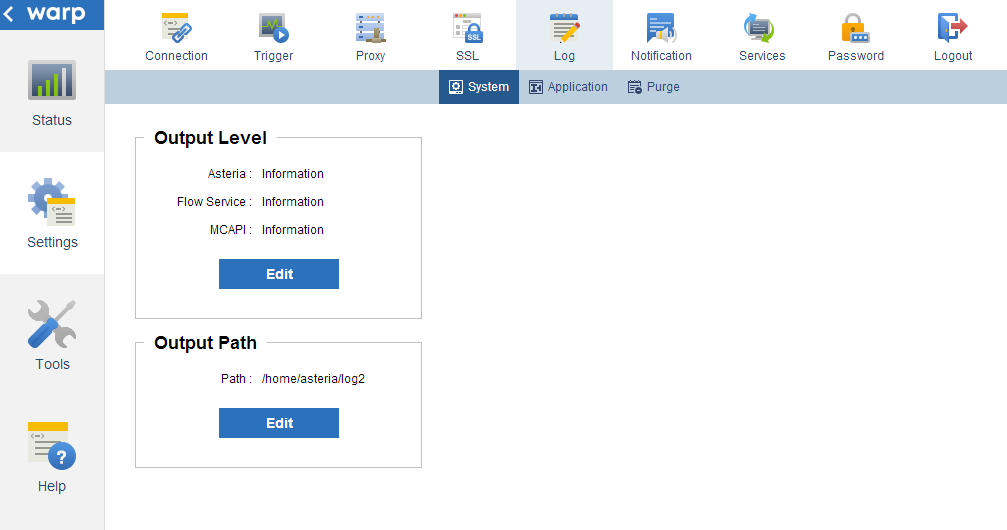Click the back chevron beside warp logo

[x=8, y=13]
